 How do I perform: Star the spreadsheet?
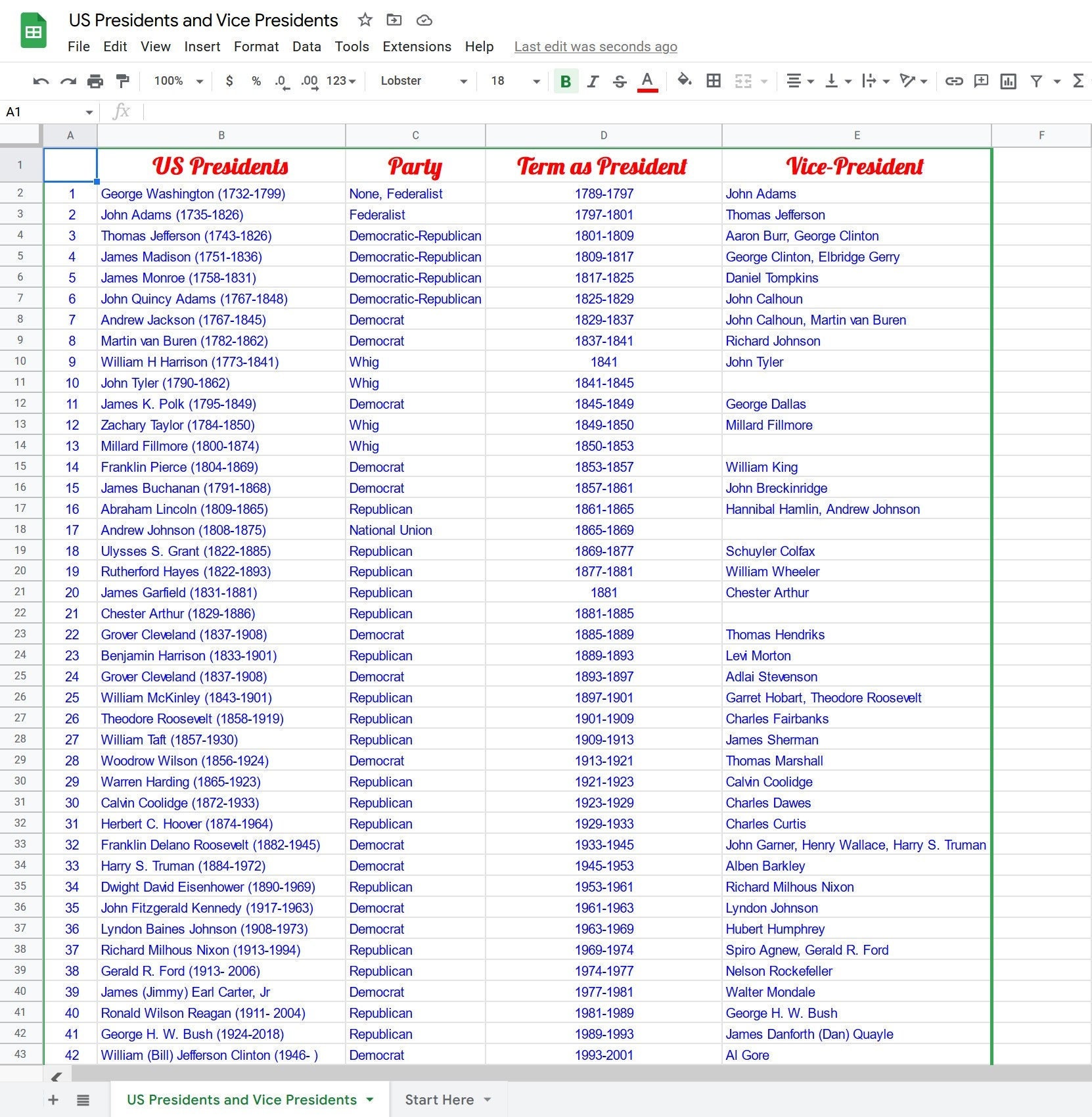coord(365,20)
